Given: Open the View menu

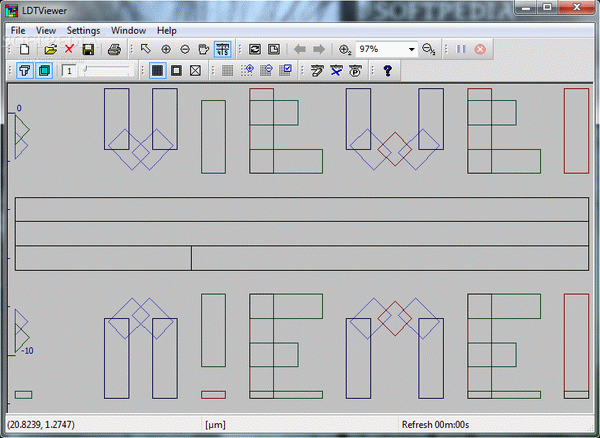Looking at the screenshot, I should tap(46, 31).
